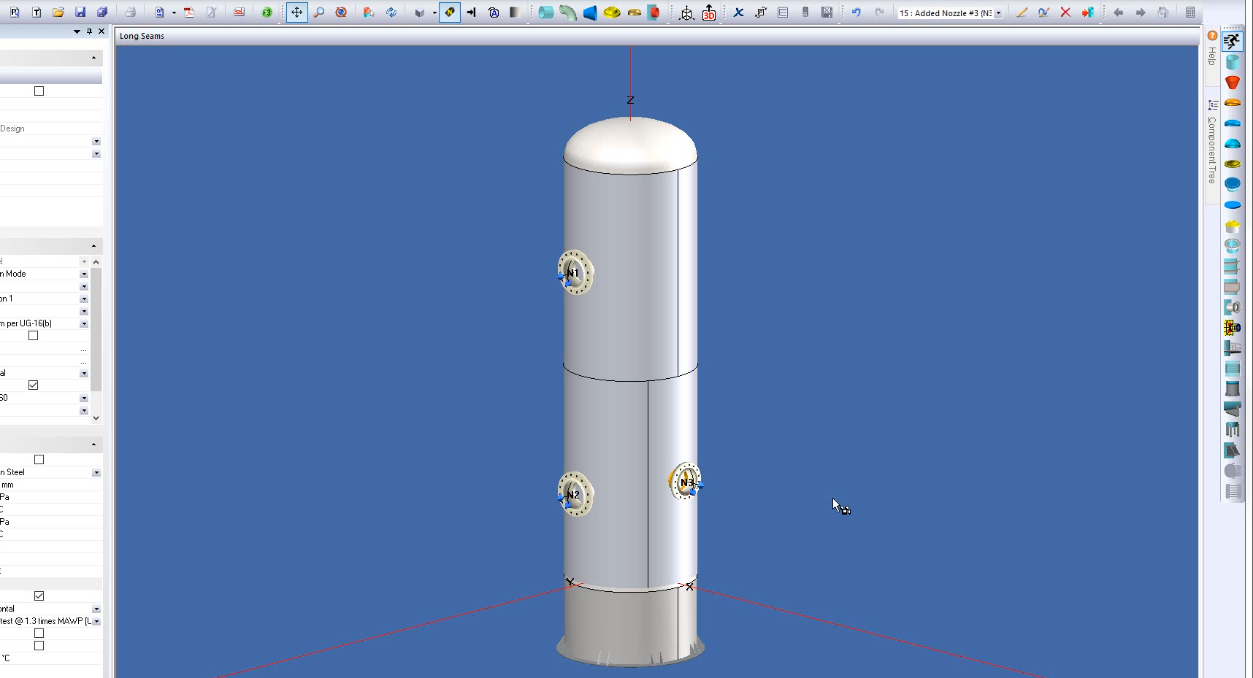Uncheck the checked box above the '60' field
The width and height of the screenshot is (1253, 678).
click(33, 384)
